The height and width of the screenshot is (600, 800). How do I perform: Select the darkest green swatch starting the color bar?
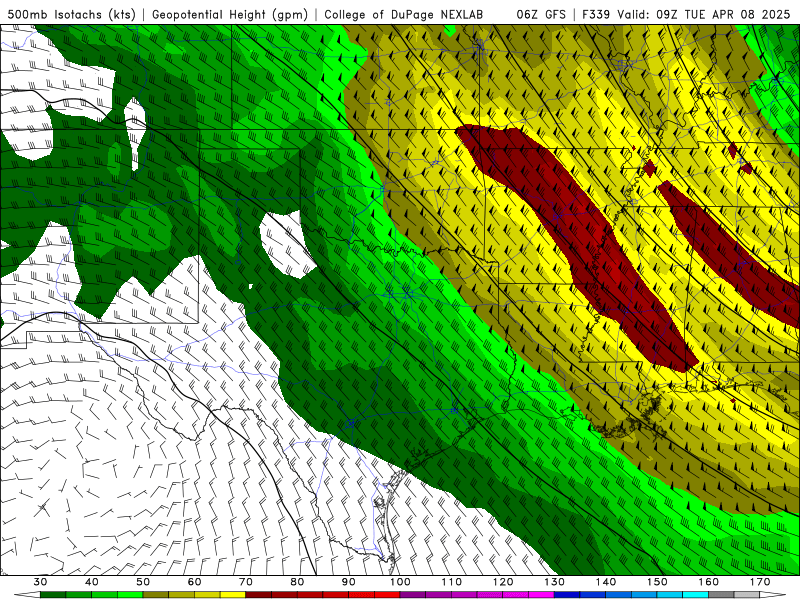click(53, 595)
